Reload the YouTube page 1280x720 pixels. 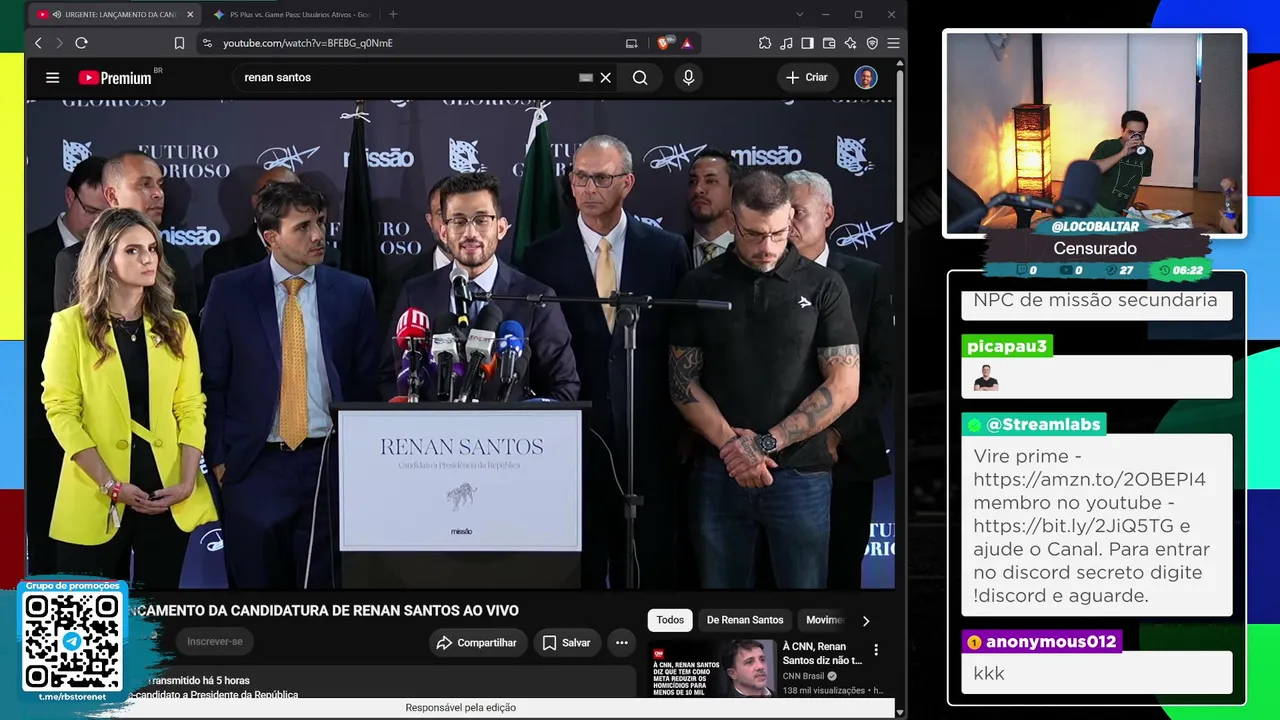pyautogui.click(x=82, y=43)
